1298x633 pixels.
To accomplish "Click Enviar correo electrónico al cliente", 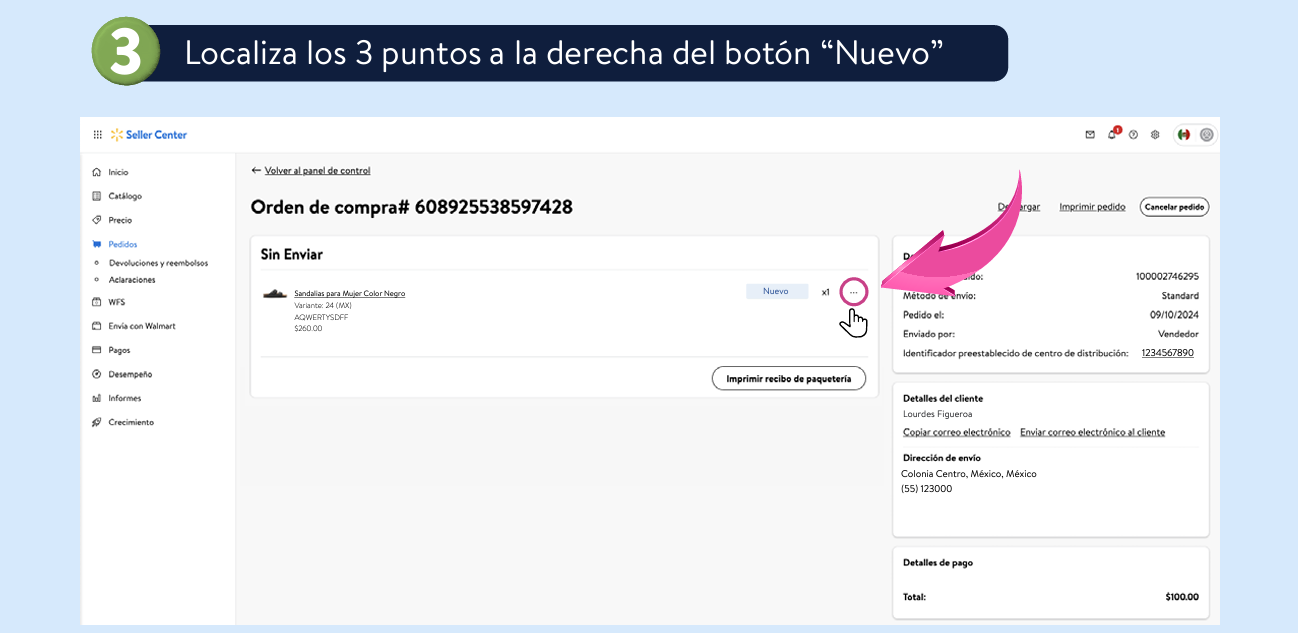I will pyautogui.click(x=1092, y=432).
